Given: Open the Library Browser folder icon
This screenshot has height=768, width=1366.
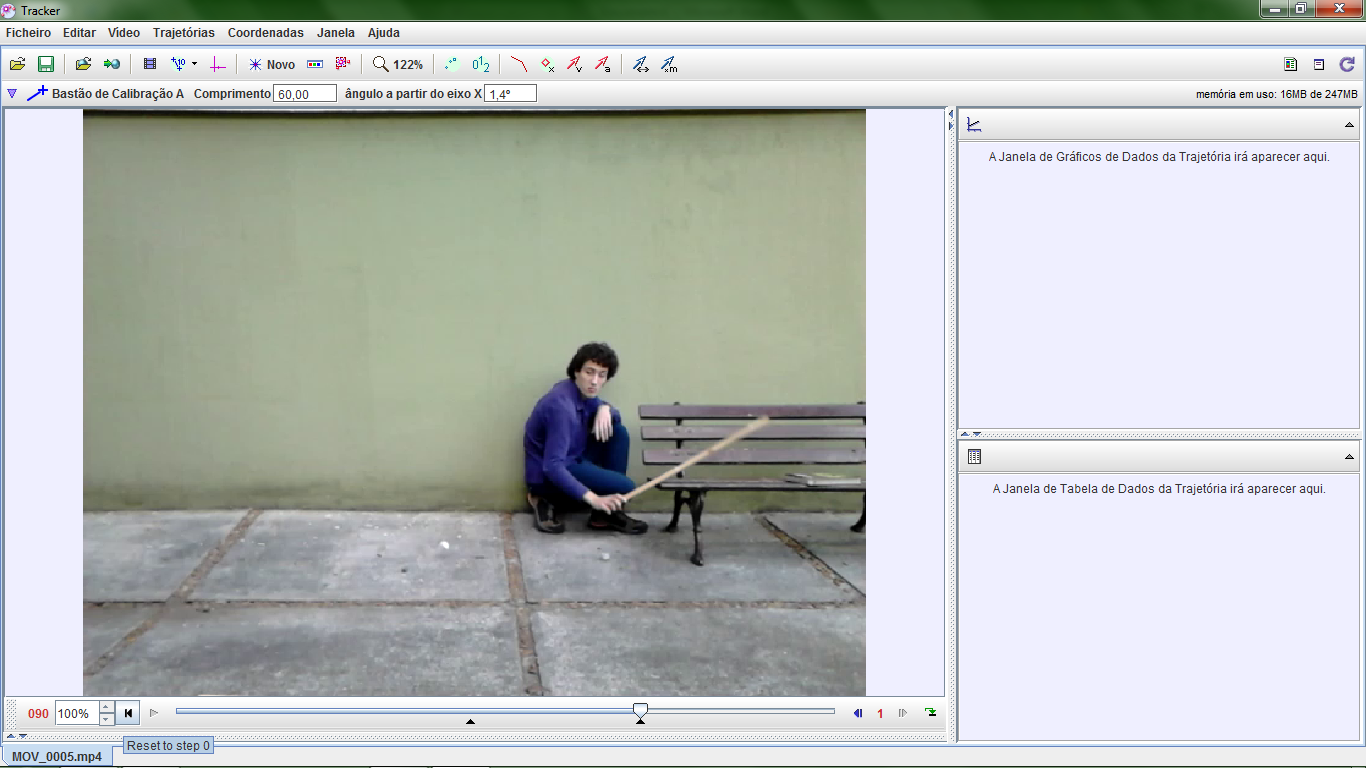Looking at the screenshot, I should tap(84, 64).
